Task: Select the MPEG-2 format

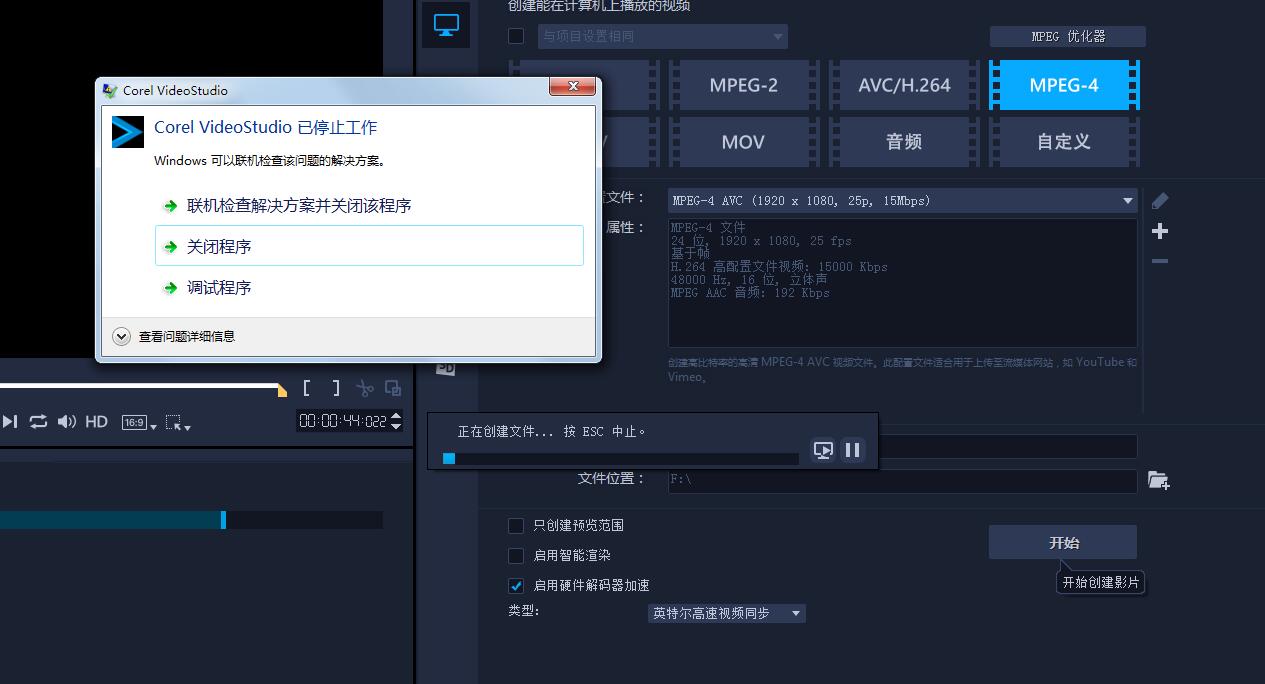Action: tap(743, 85)
